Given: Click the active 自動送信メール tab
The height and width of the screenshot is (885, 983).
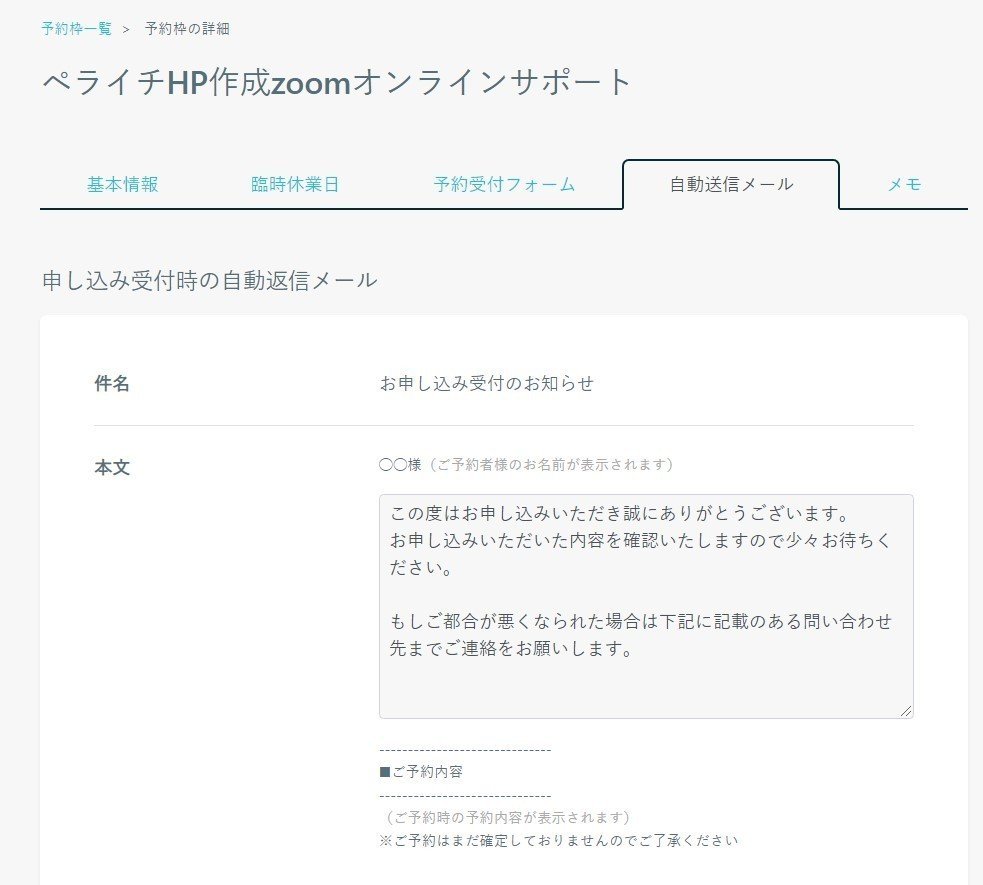Looking at the screenshot, I should point(729,184).
